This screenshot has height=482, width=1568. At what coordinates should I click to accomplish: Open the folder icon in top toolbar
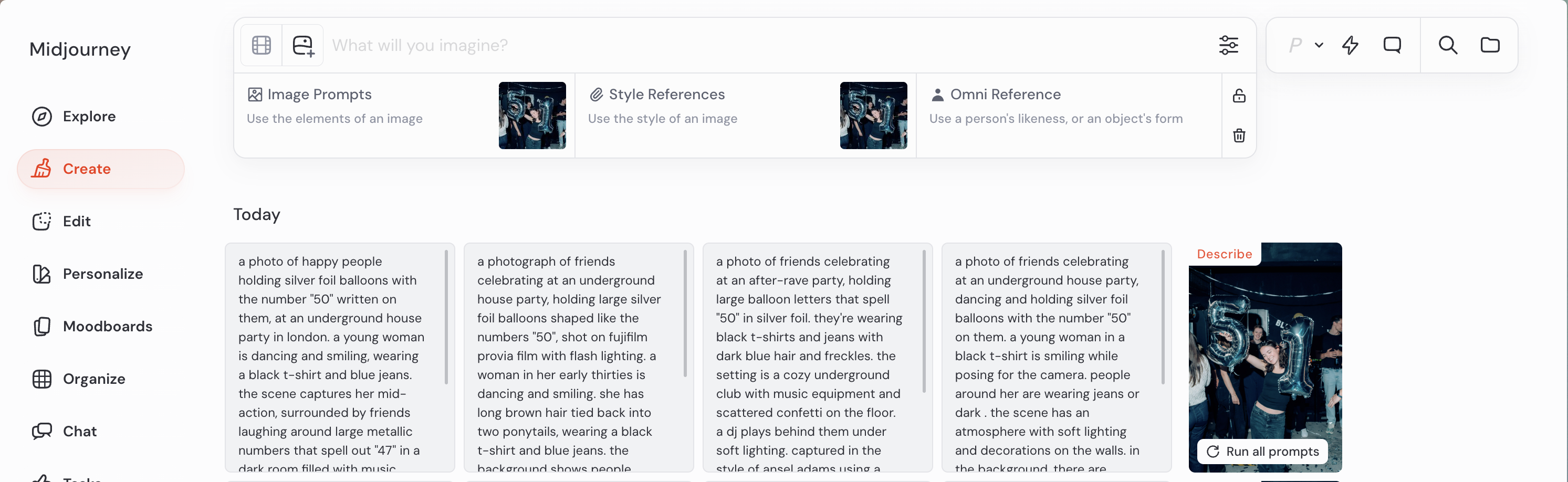click(1489, 45)
